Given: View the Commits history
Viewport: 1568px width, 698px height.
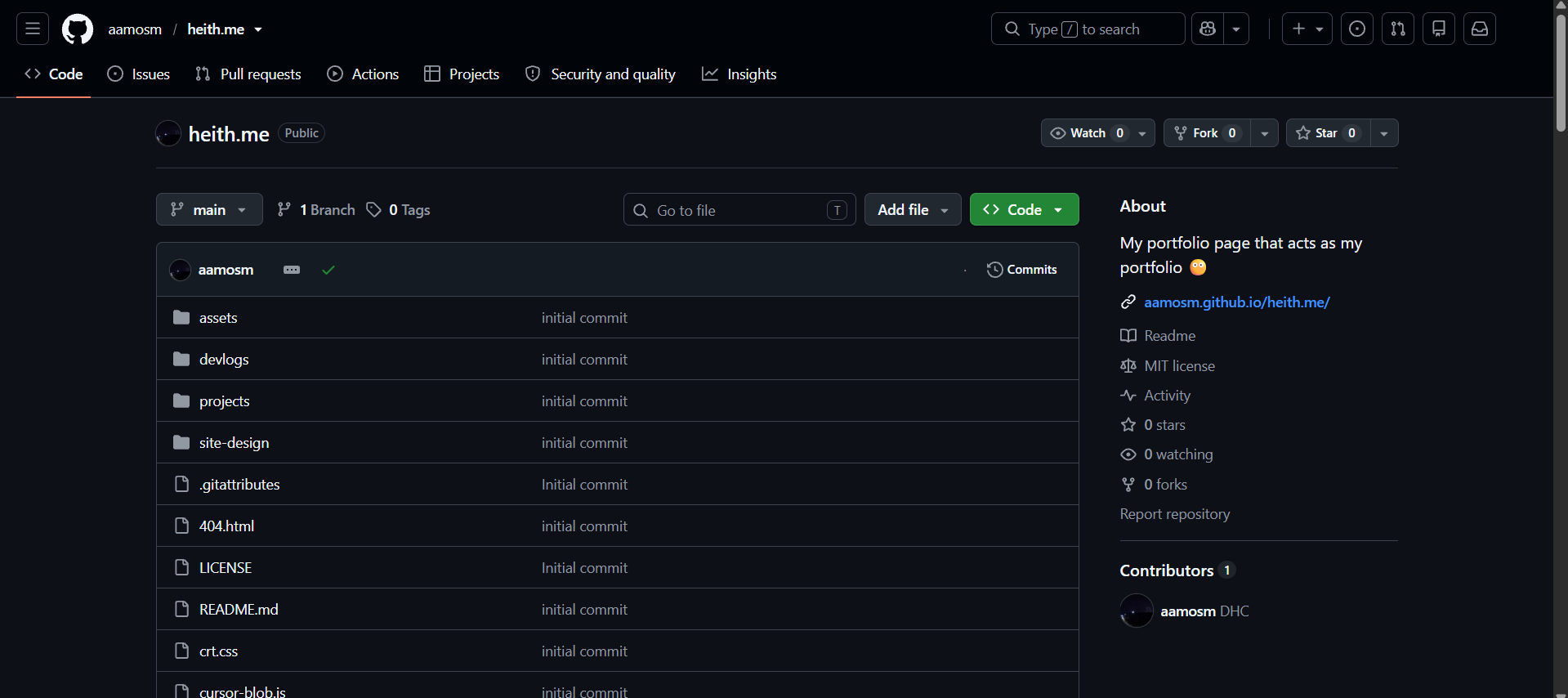Looking at the screenshot, I should pyautogui.click(x=1022, y=270).
